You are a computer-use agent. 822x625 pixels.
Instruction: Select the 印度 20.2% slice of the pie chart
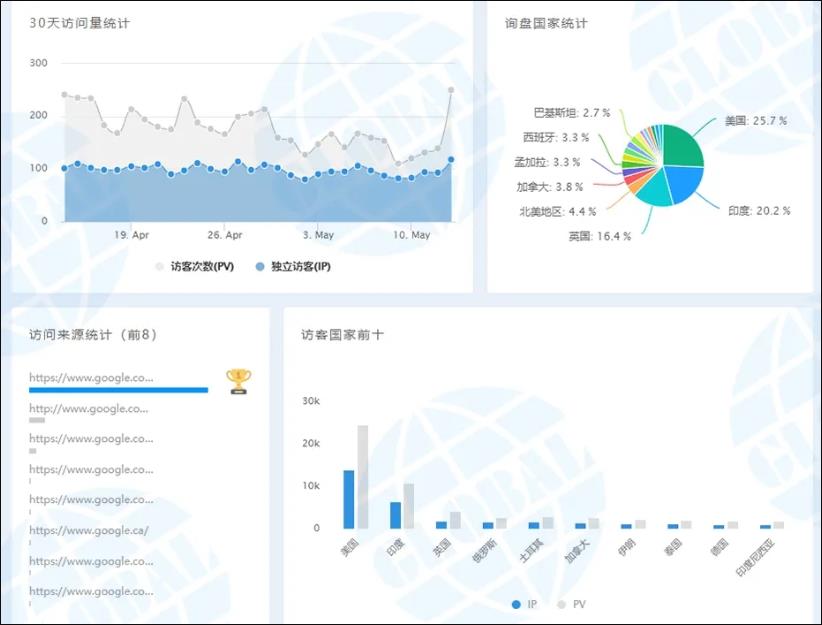click(x=684, y=185)
